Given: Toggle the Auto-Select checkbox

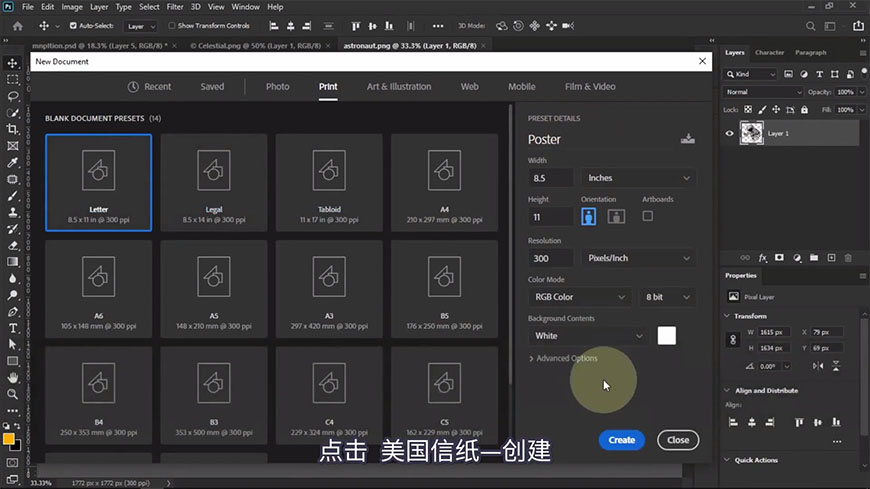Looking at the screenshot, I should [73, 26].
